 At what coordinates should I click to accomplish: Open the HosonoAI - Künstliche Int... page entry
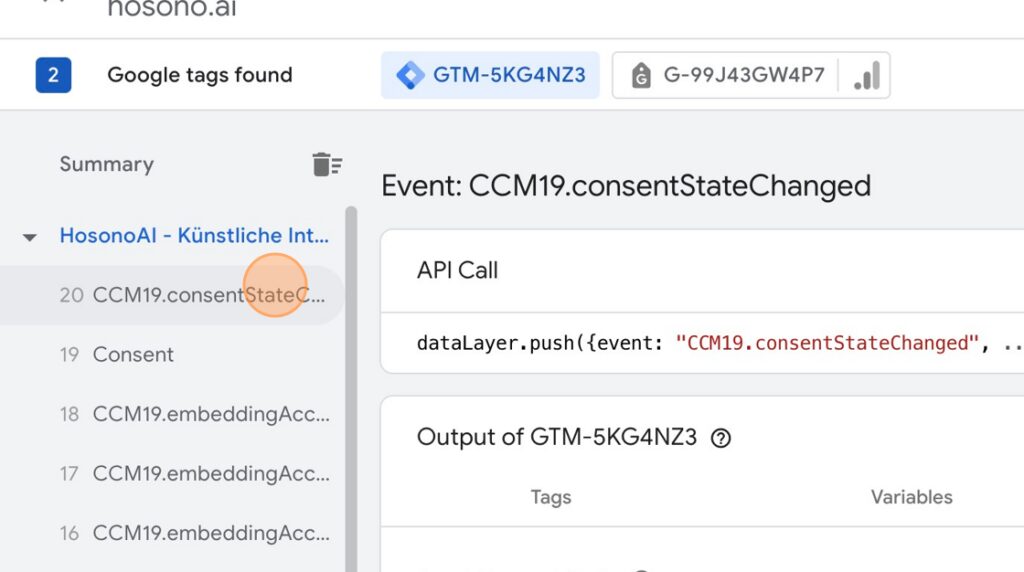coord(194,235)
